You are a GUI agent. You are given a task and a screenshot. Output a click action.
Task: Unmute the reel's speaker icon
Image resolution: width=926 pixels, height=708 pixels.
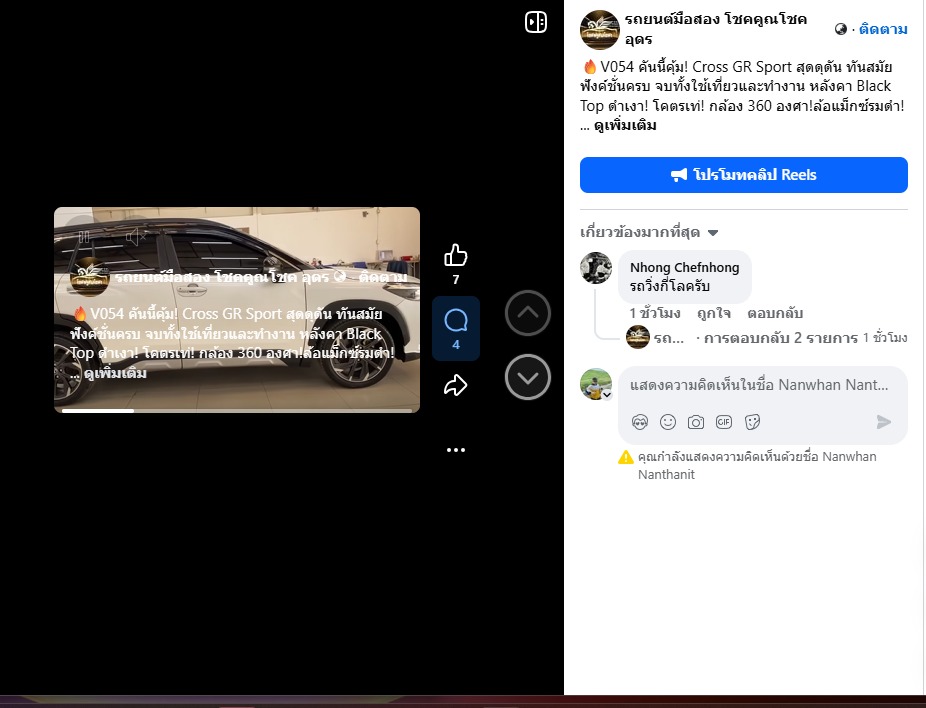136,237
